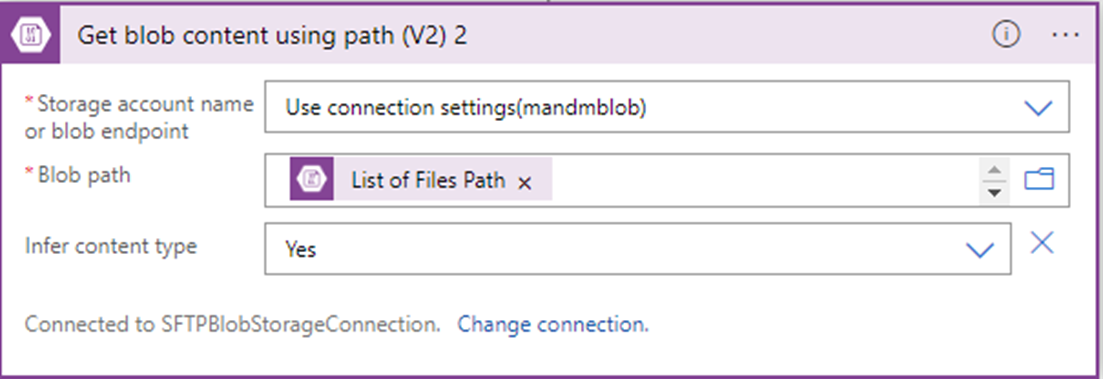Open the Infer content type Yes box
Viewport: 1103px width, 379px height.
pyautogui.click(x=638, y=249)
